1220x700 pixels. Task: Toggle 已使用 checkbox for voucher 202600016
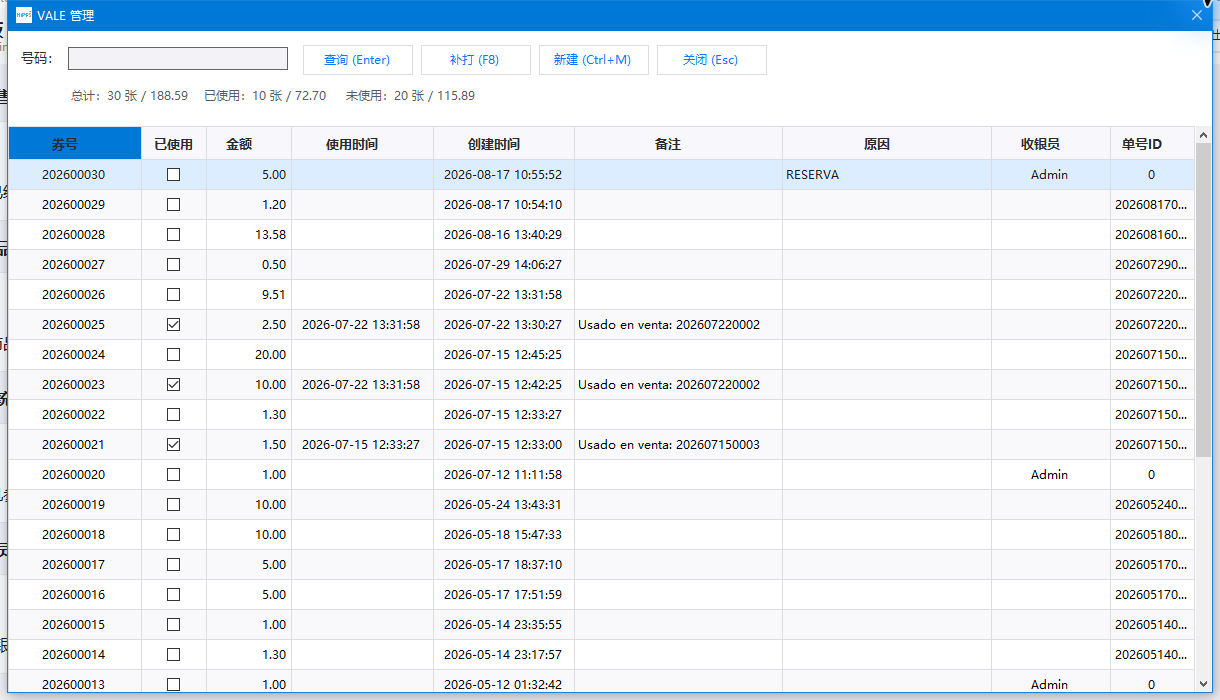click(x=174, y=595)
